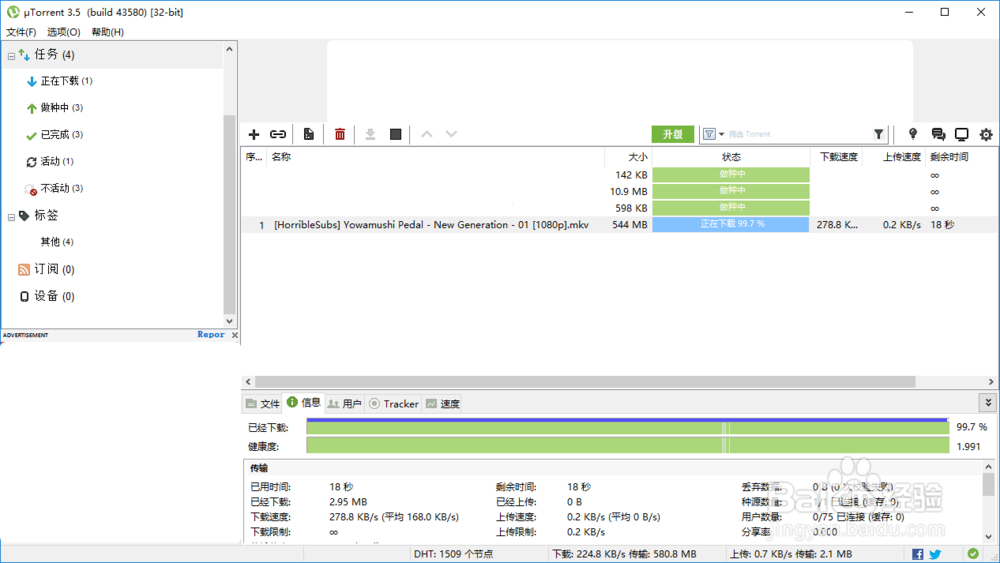Select the Yowamushi Pedal torrent row
This screenshot has width=1000, height=563.
(x=619, y=224)
